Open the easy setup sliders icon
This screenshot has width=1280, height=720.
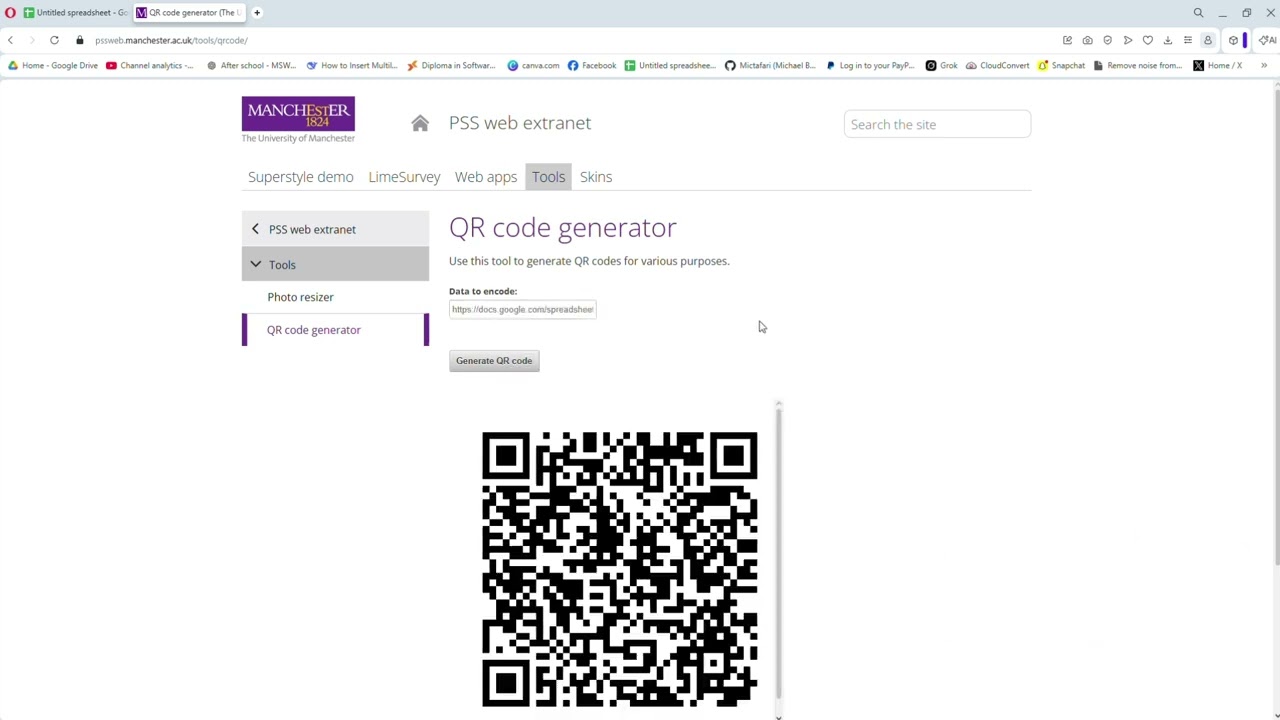point(1187,40)
